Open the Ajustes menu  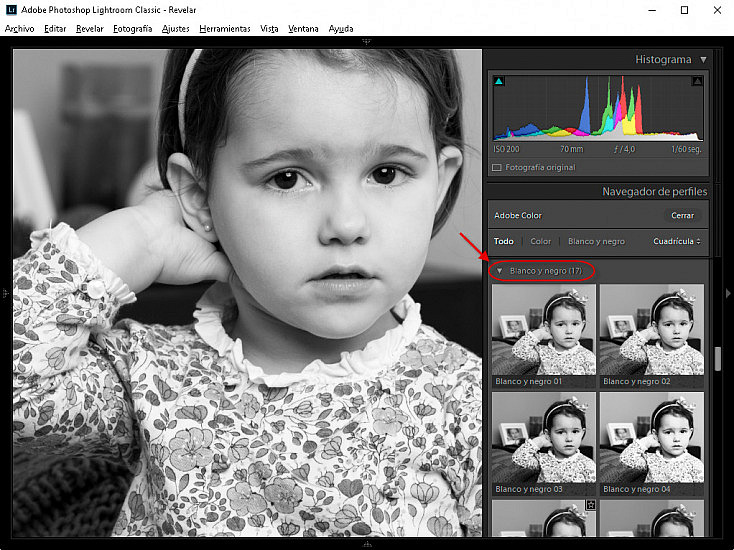tap(176, 29)
